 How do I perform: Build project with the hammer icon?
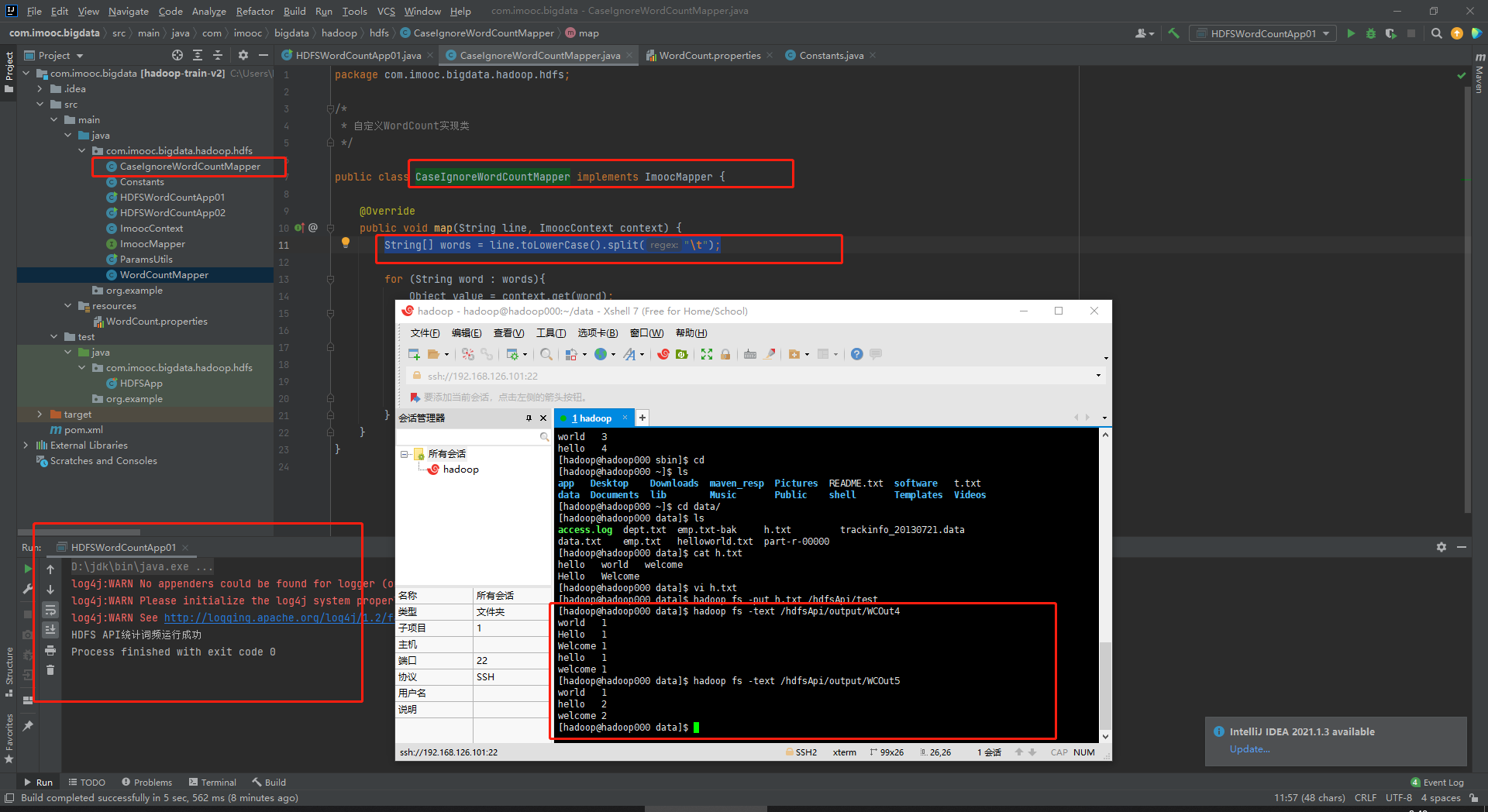[1174, 33]
